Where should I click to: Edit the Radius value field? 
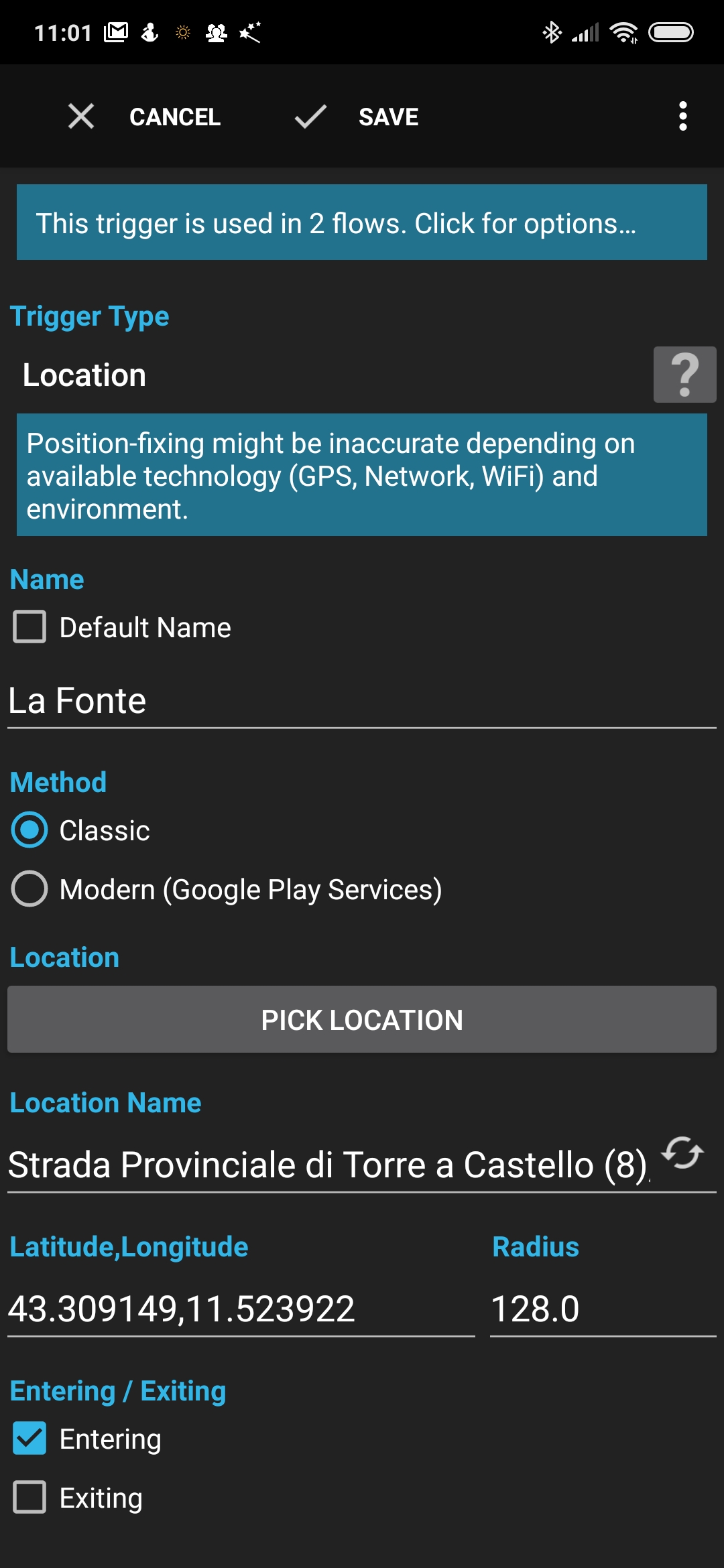(x=602, y=1309)
